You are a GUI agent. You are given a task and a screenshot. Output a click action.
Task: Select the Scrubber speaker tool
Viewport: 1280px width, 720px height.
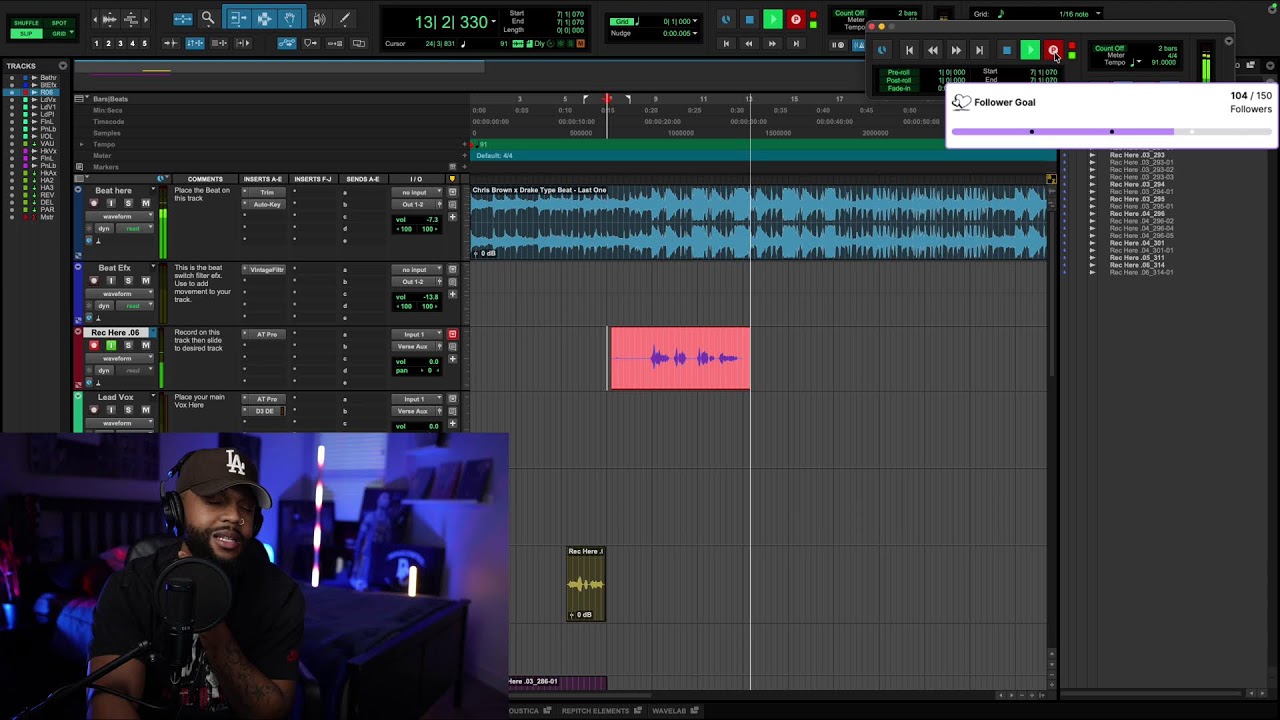coord(320,18)
